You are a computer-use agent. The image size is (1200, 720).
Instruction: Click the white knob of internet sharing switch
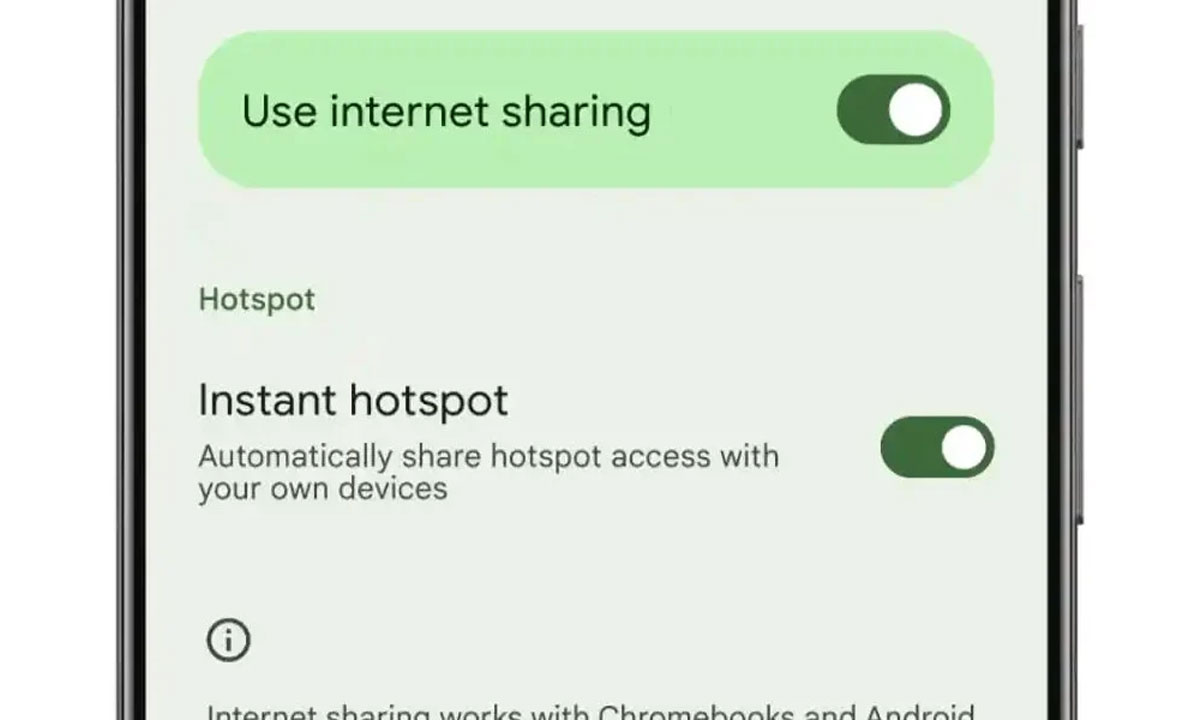point(917,110)
